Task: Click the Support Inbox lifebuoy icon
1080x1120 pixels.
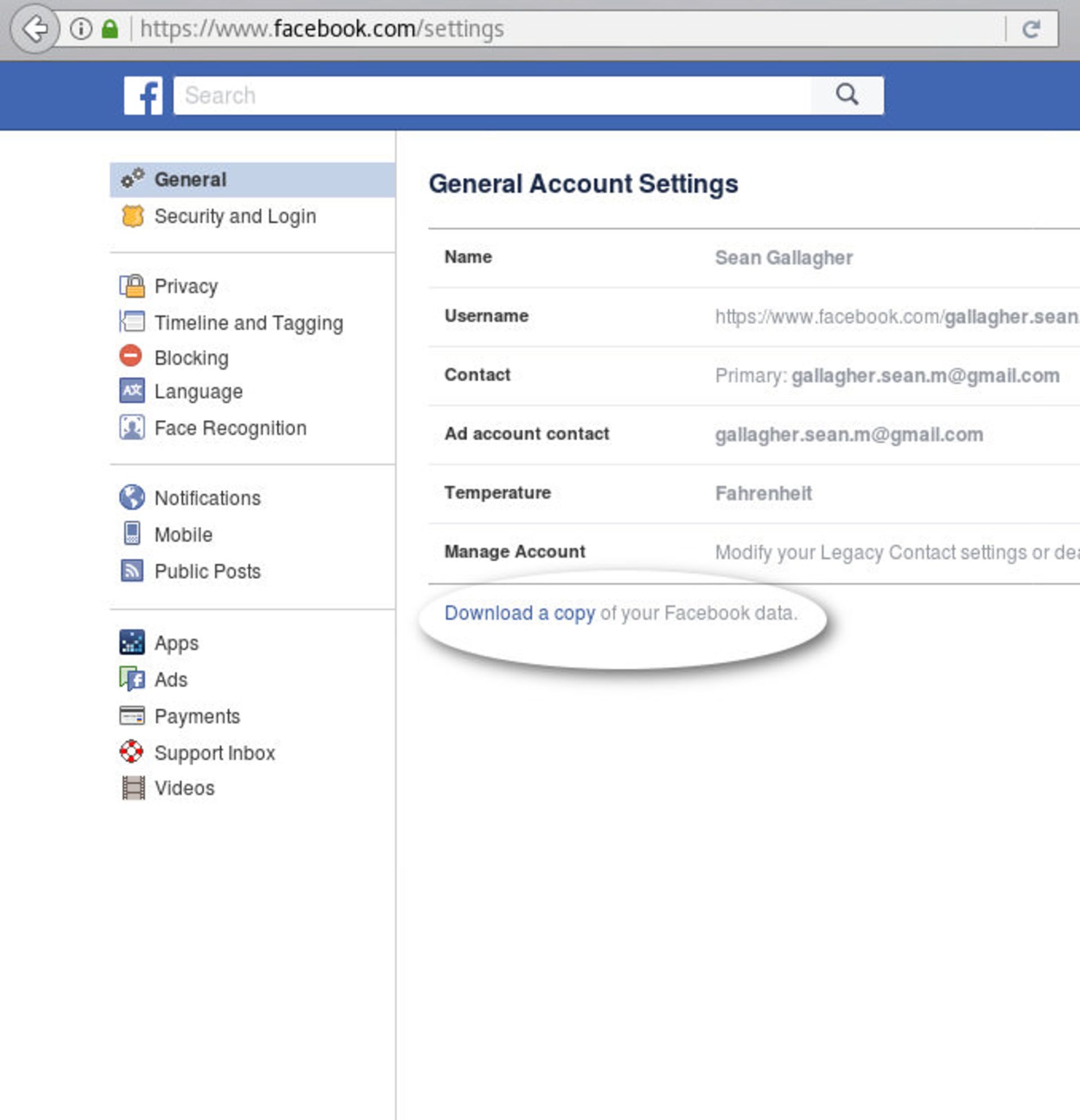Action: point(132,752)
